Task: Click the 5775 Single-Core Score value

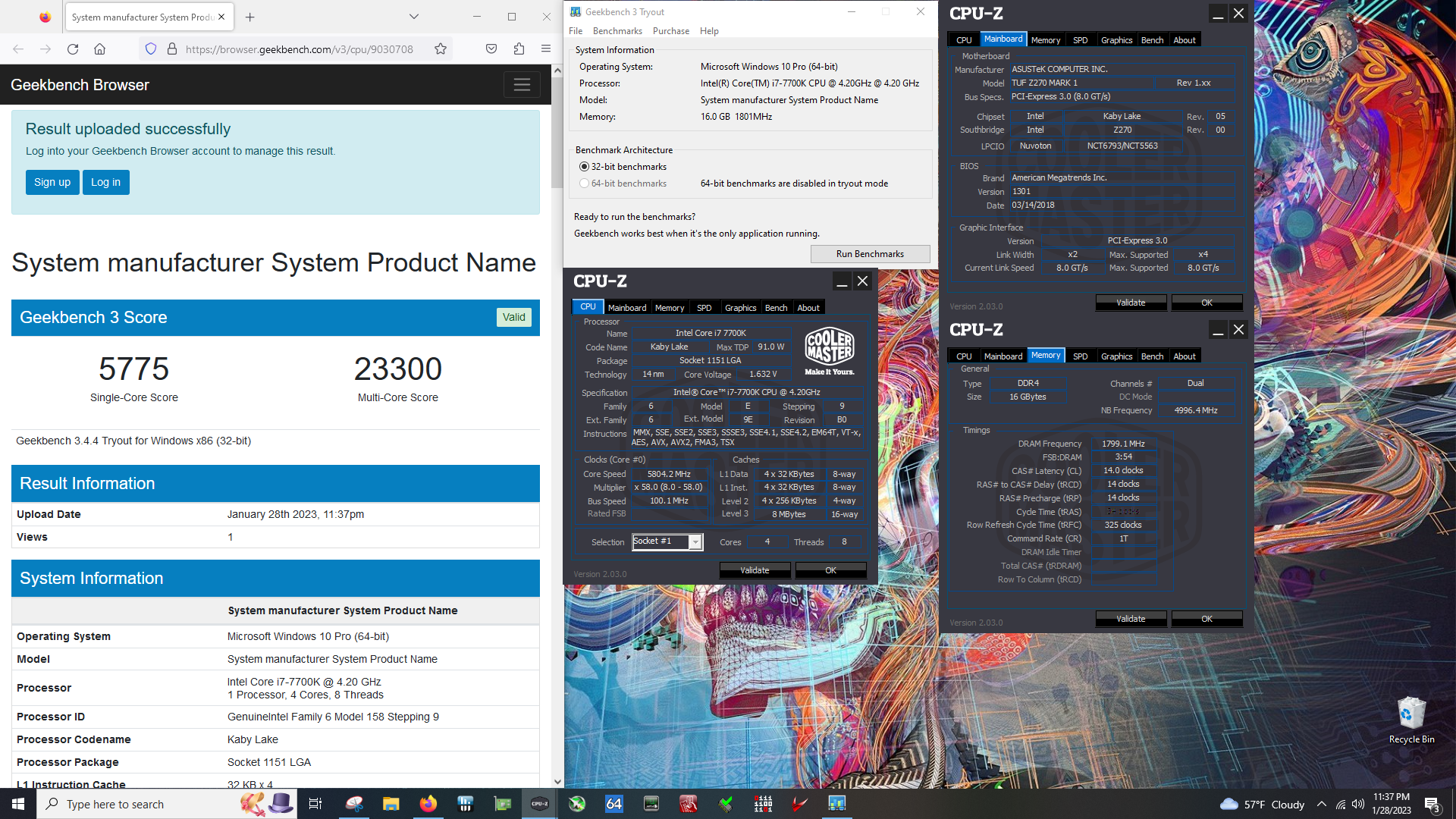Action: (134, 369)
